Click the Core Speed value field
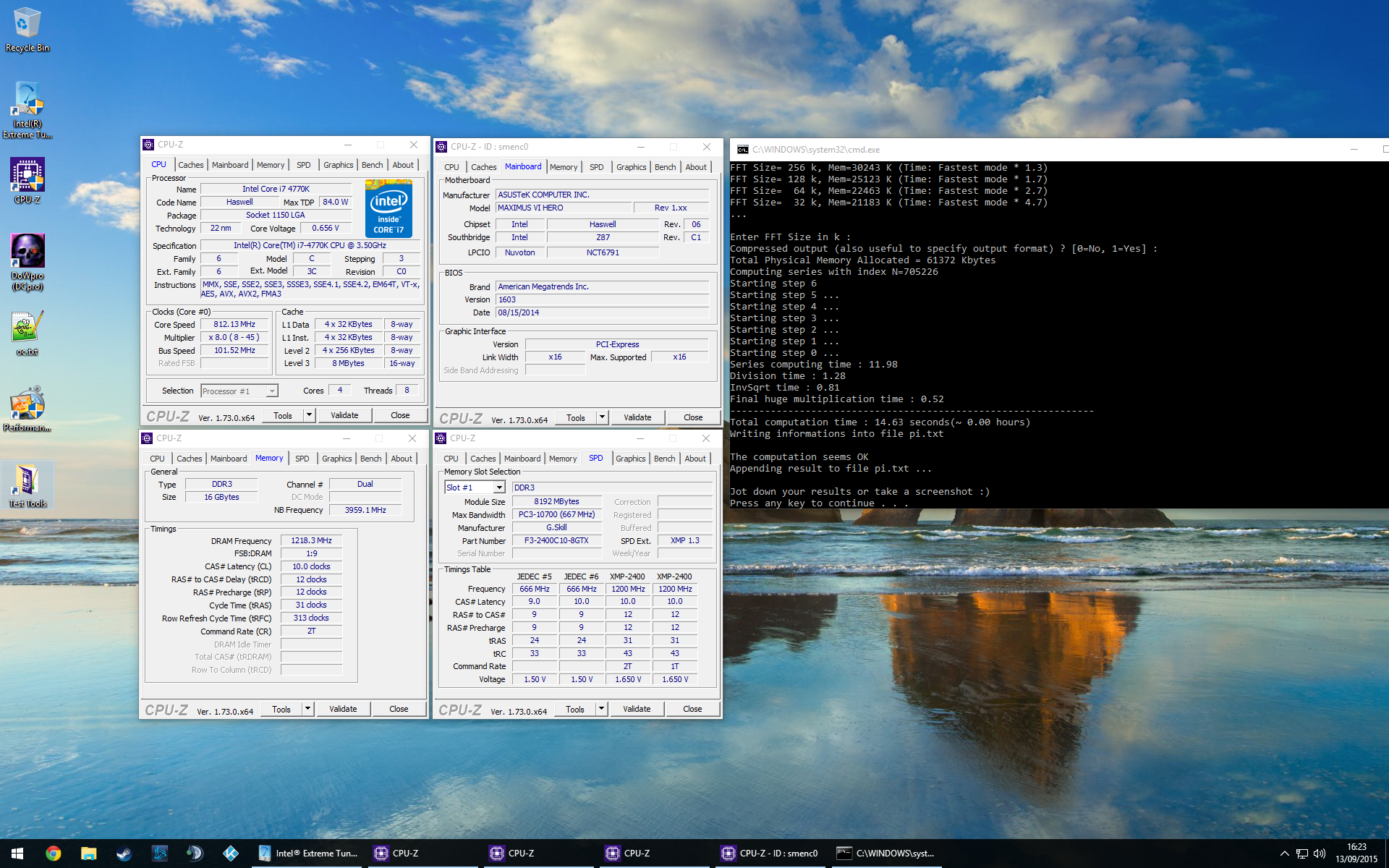The image size is (1389, 868). coord(234,325)
